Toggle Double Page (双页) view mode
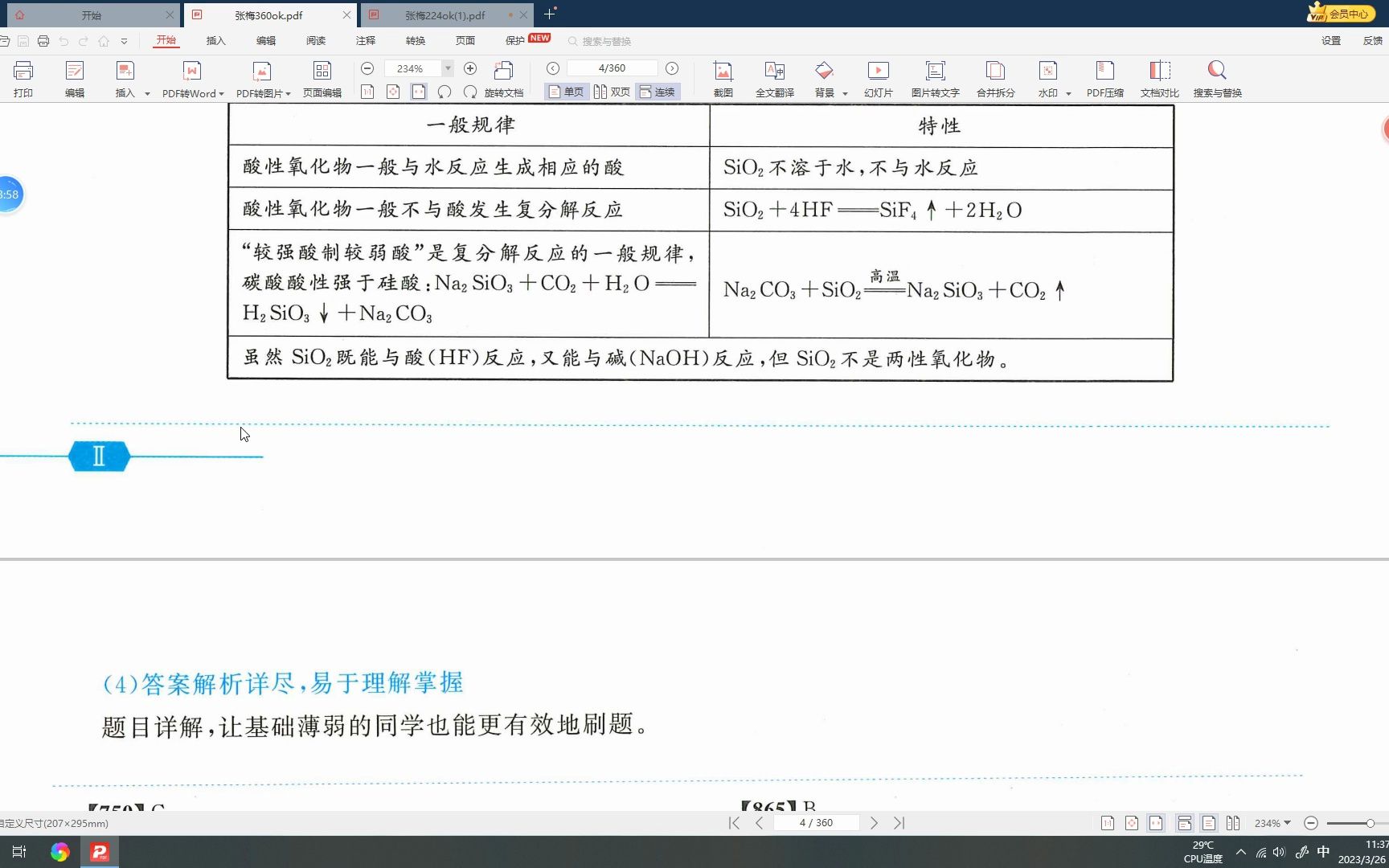Screen dimensions: 1389x868 point(612,92)
